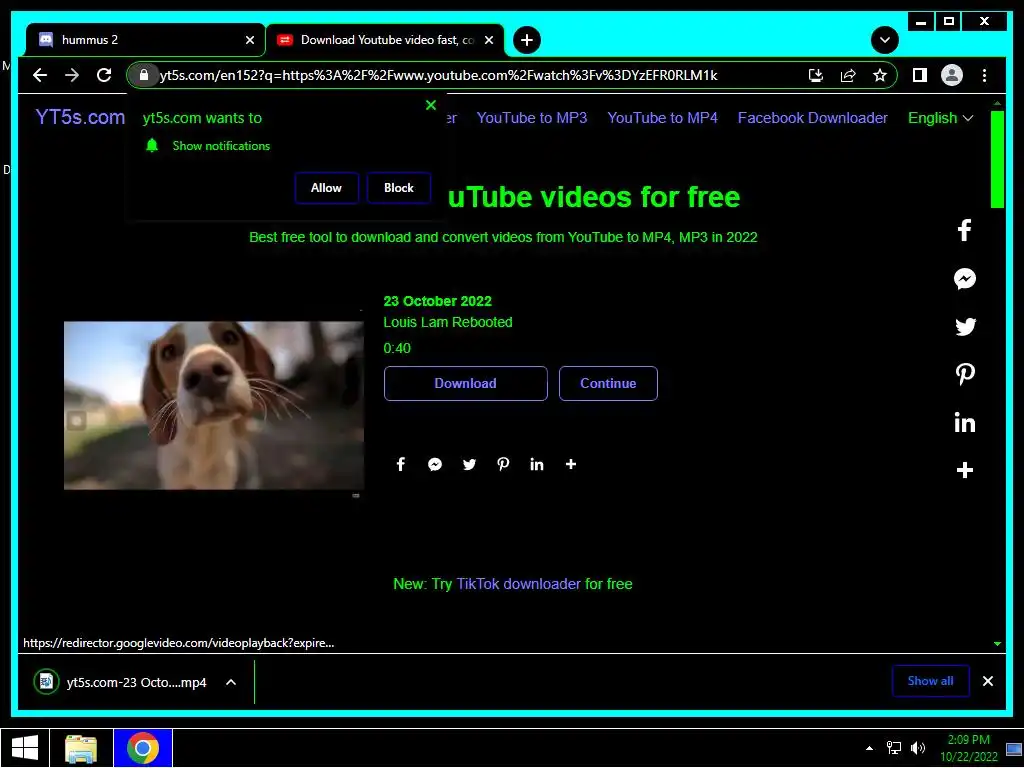Click the dog video thumbnail
1024x768 pixels.
[214, 405]
